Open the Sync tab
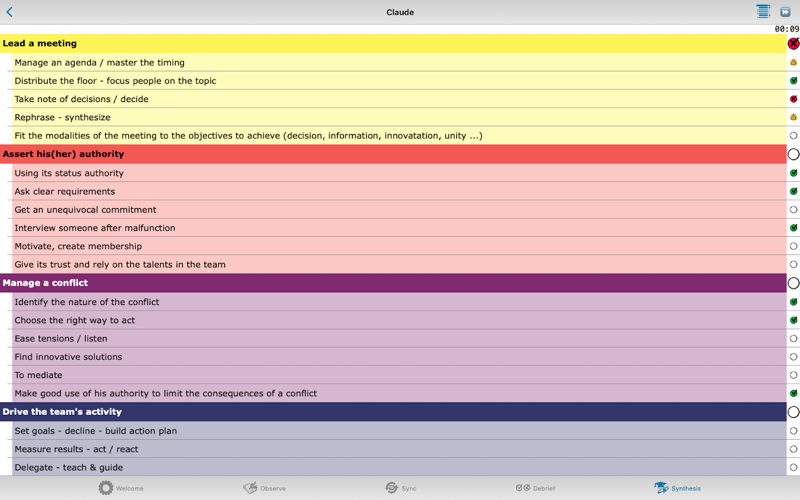The width and height of the screenshot is (800, 500). (x=401, y=488)
